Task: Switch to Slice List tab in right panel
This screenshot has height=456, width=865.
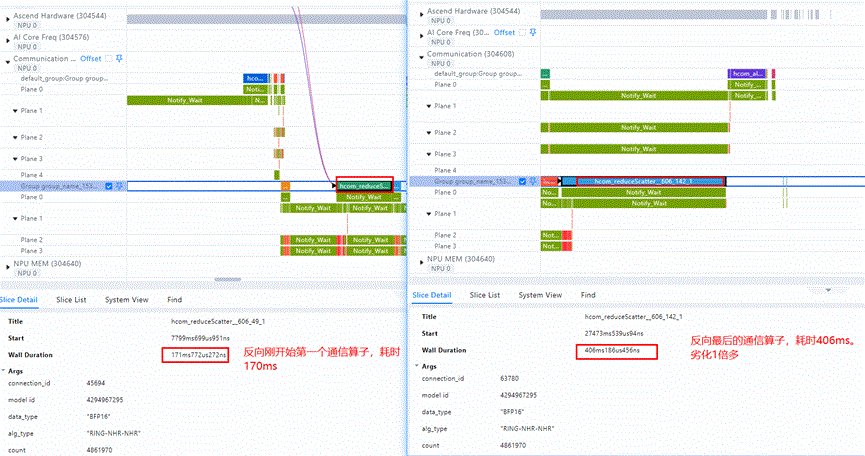Action: coord(485,295)
